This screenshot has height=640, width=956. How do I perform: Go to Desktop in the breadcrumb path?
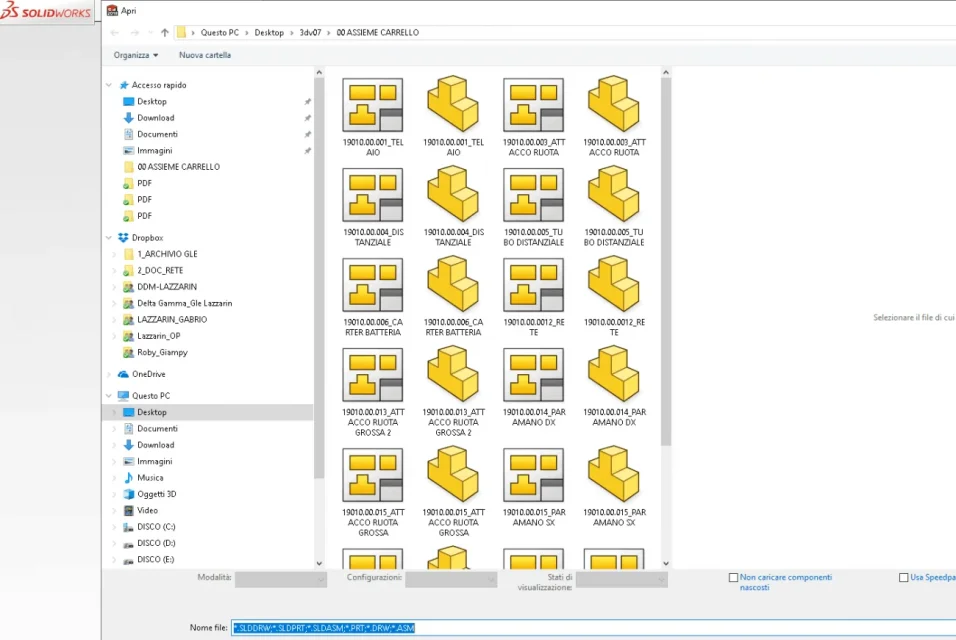tap(269, 32)
